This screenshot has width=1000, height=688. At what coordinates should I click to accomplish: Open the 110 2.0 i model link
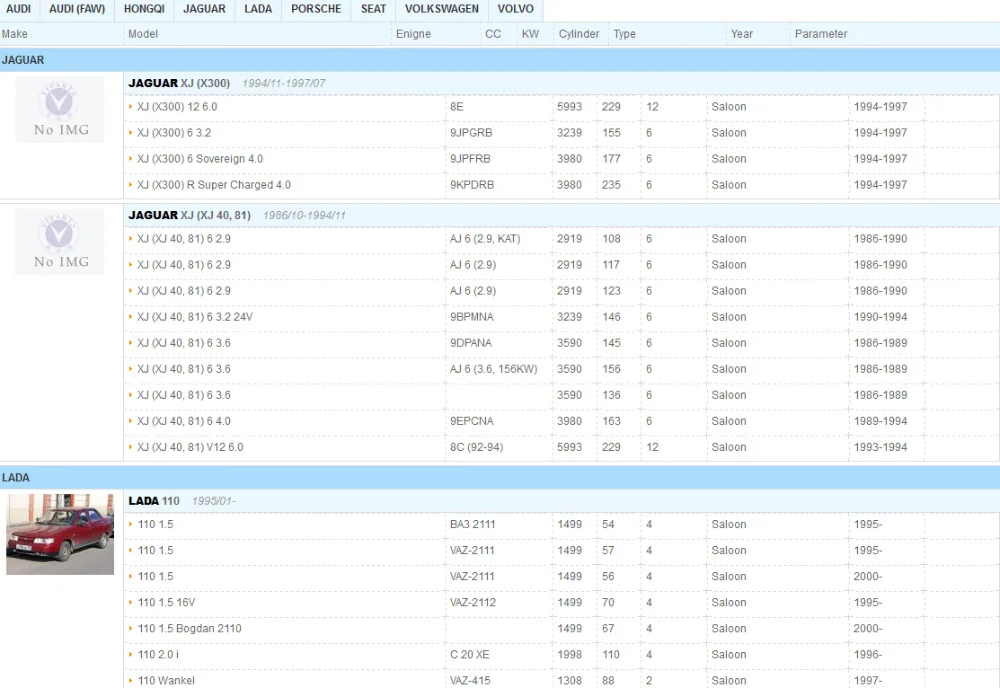(158, 654)
